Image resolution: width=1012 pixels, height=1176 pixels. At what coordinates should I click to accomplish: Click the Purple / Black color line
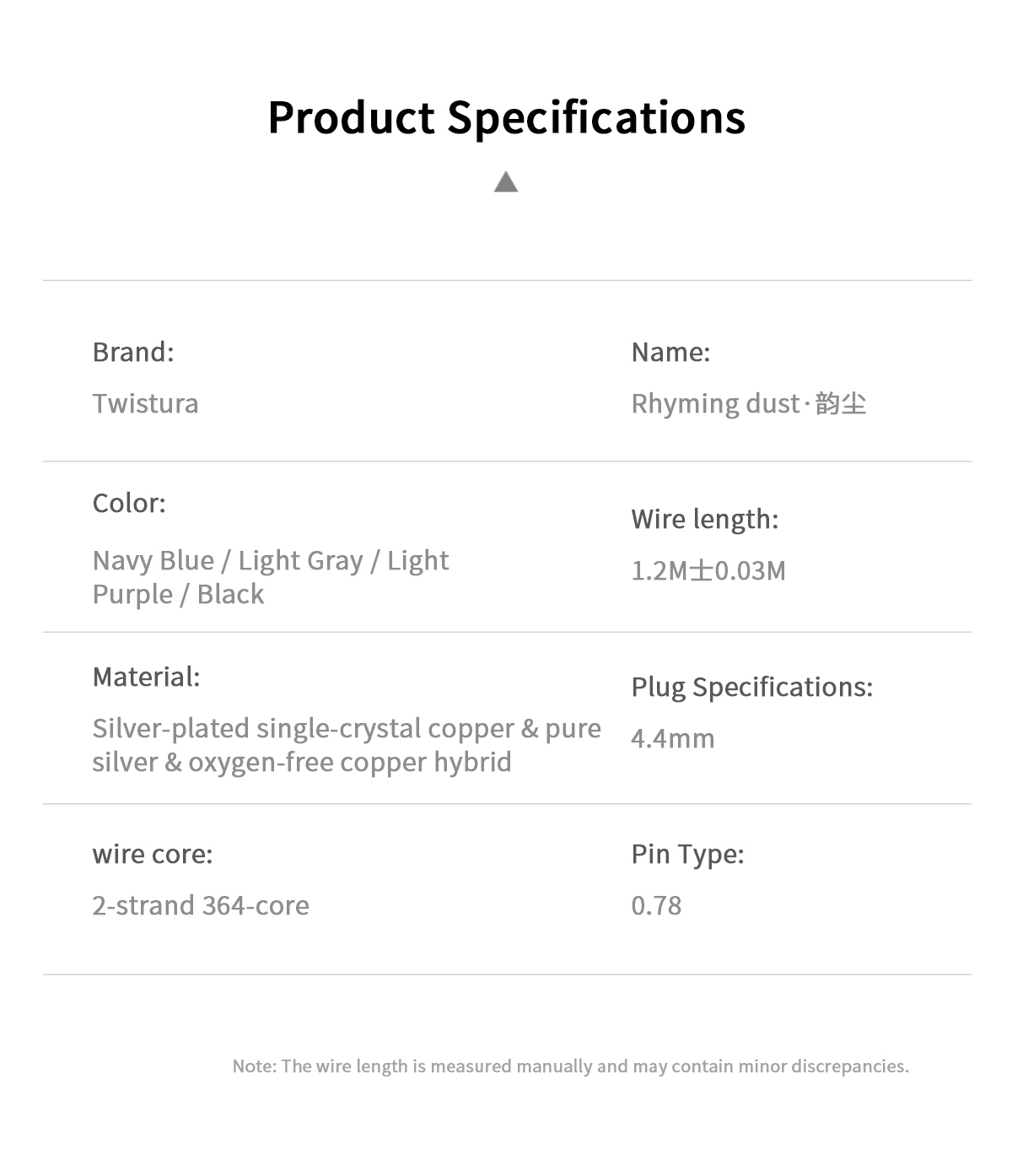click(178, 595)
